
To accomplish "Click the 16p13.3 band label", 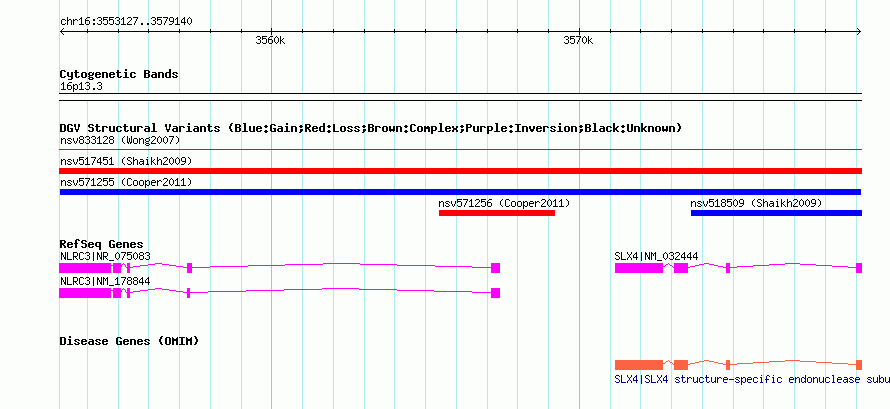I will click(81, 87).
